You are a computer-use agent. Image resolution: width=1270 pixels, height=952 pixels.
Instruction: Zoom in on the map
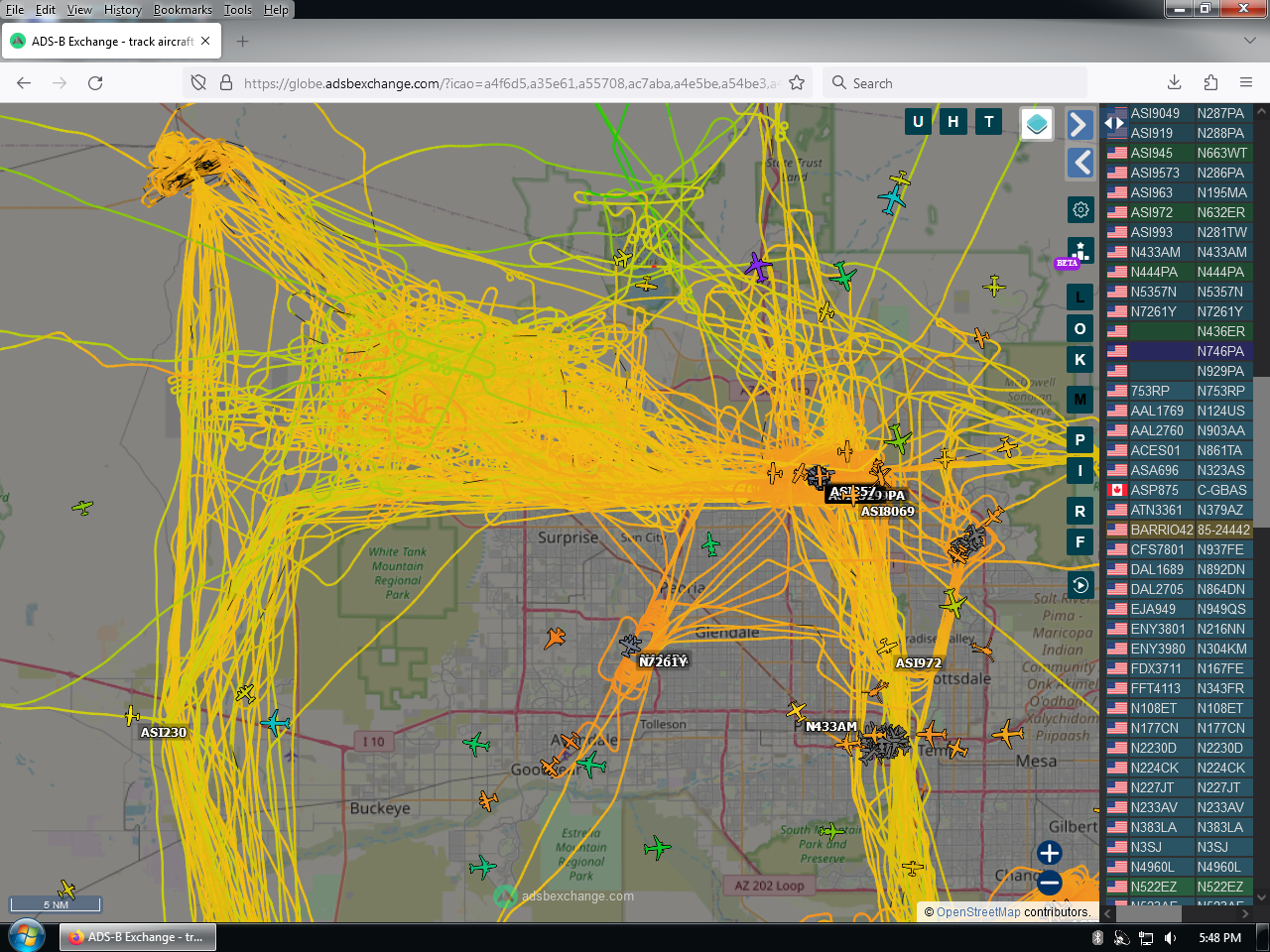click(x=1050, y=853)
